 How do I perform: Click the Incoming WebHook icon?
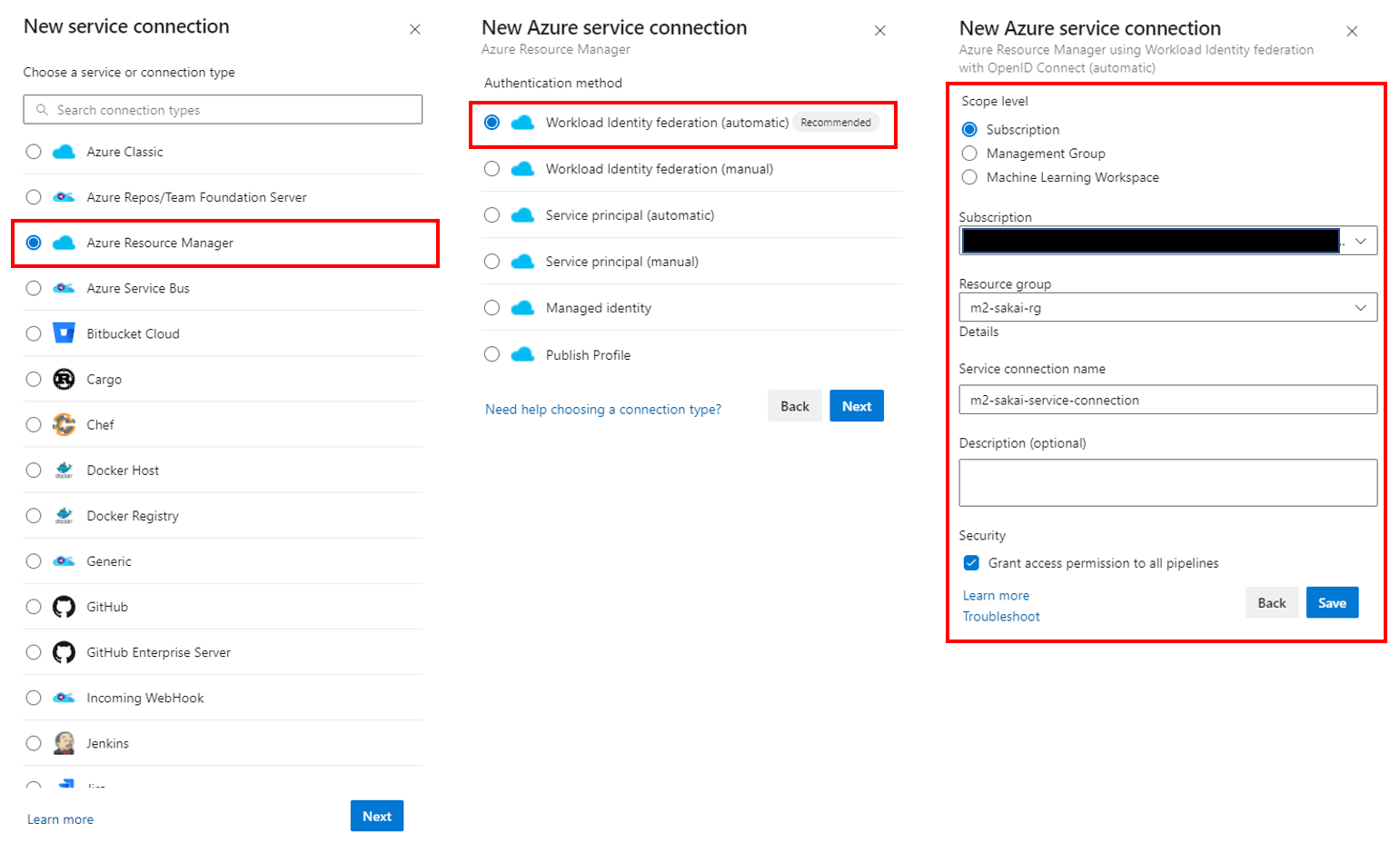[64, 697]
